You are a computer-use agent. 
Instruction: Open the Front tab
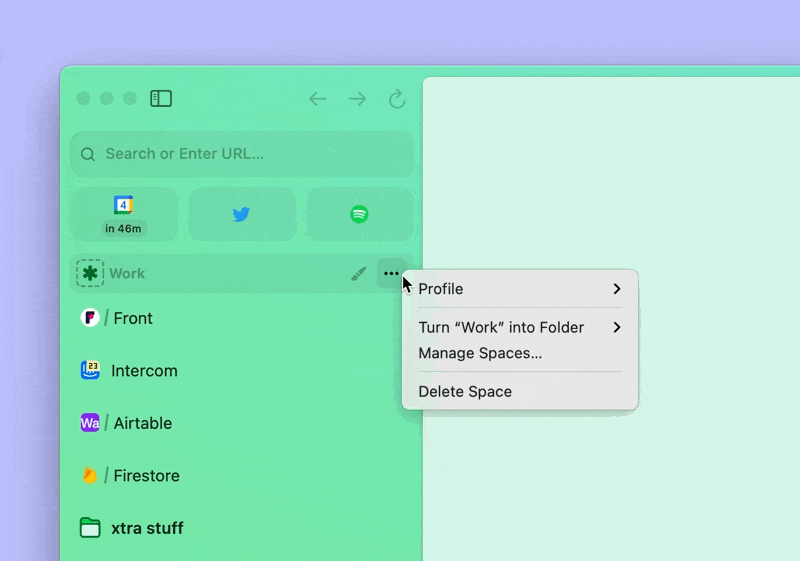click(242, 318)
